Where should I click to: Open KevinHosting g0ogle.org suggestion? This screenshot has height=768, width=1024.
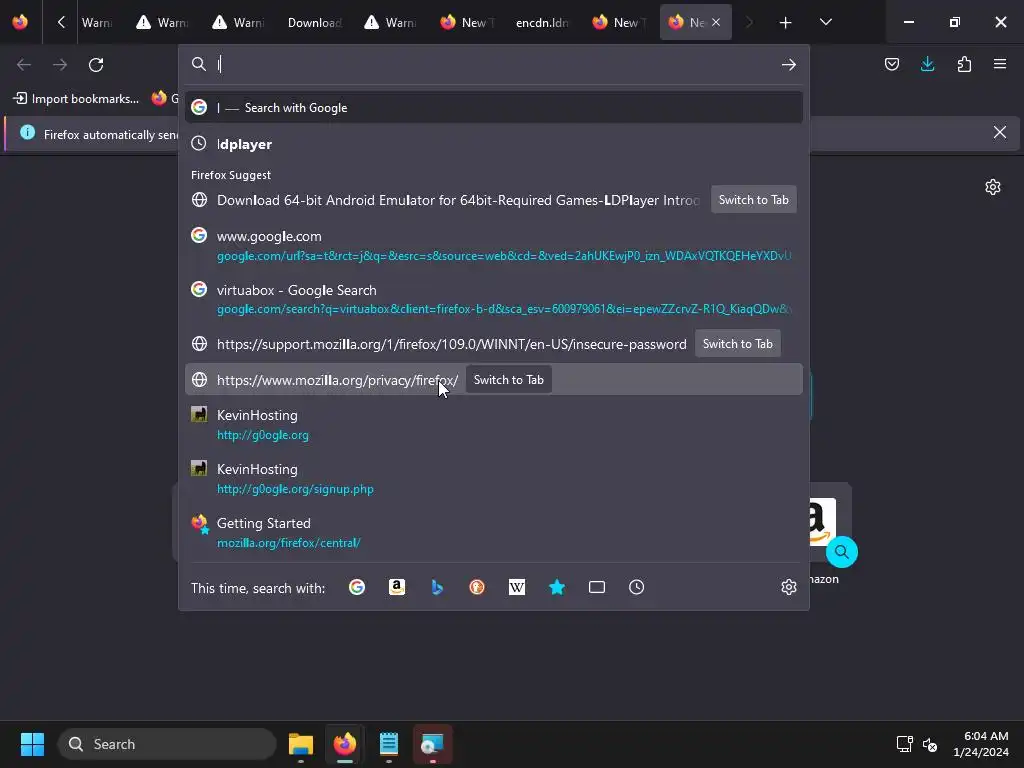494,424
